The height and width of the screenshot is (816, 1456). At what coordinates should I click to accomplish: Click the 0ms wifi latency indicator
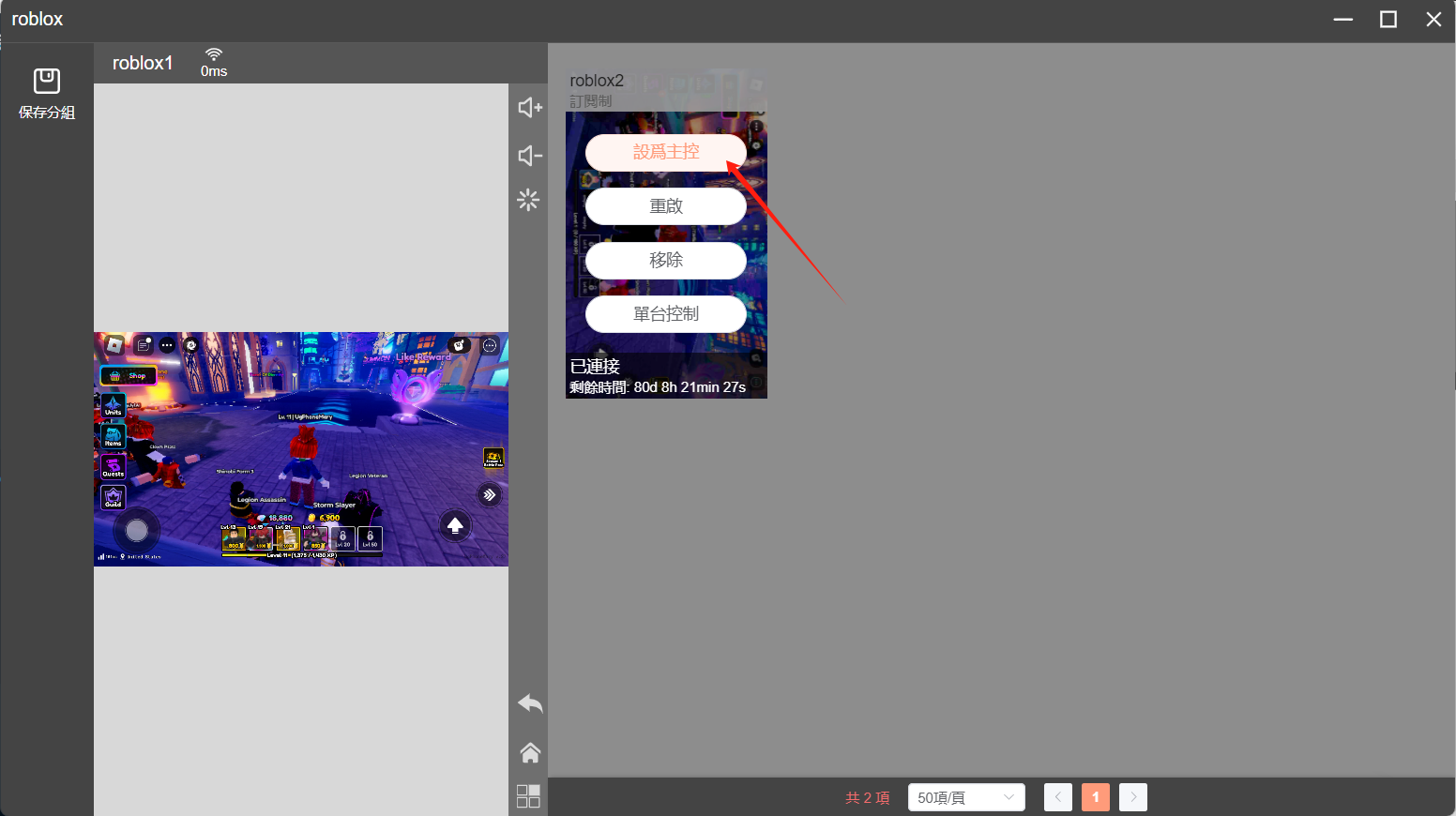pos(214,63)
